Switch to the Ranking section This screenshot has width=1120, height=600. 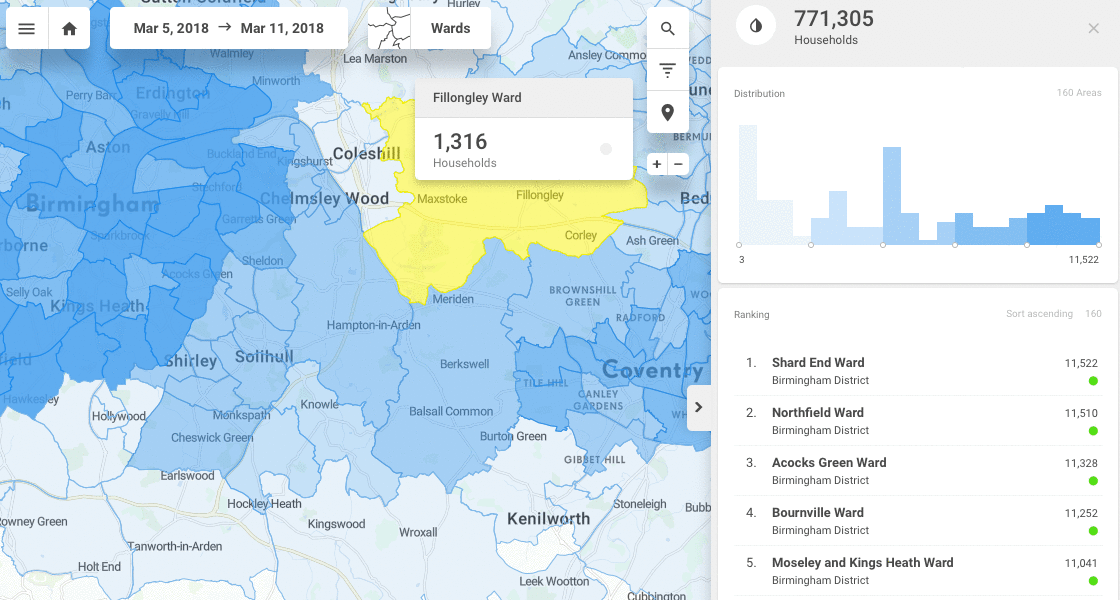tap(751, 314)
